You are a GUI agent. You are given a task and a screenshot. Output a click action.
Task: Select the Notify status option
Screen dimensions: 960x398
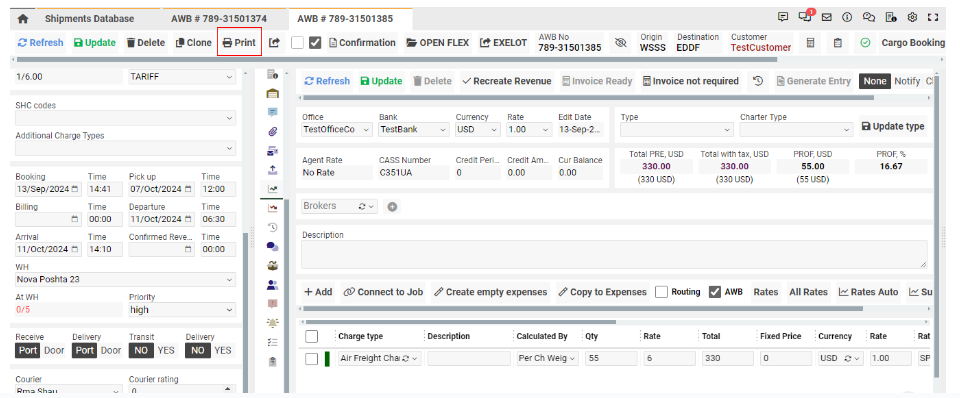(907, 81)
